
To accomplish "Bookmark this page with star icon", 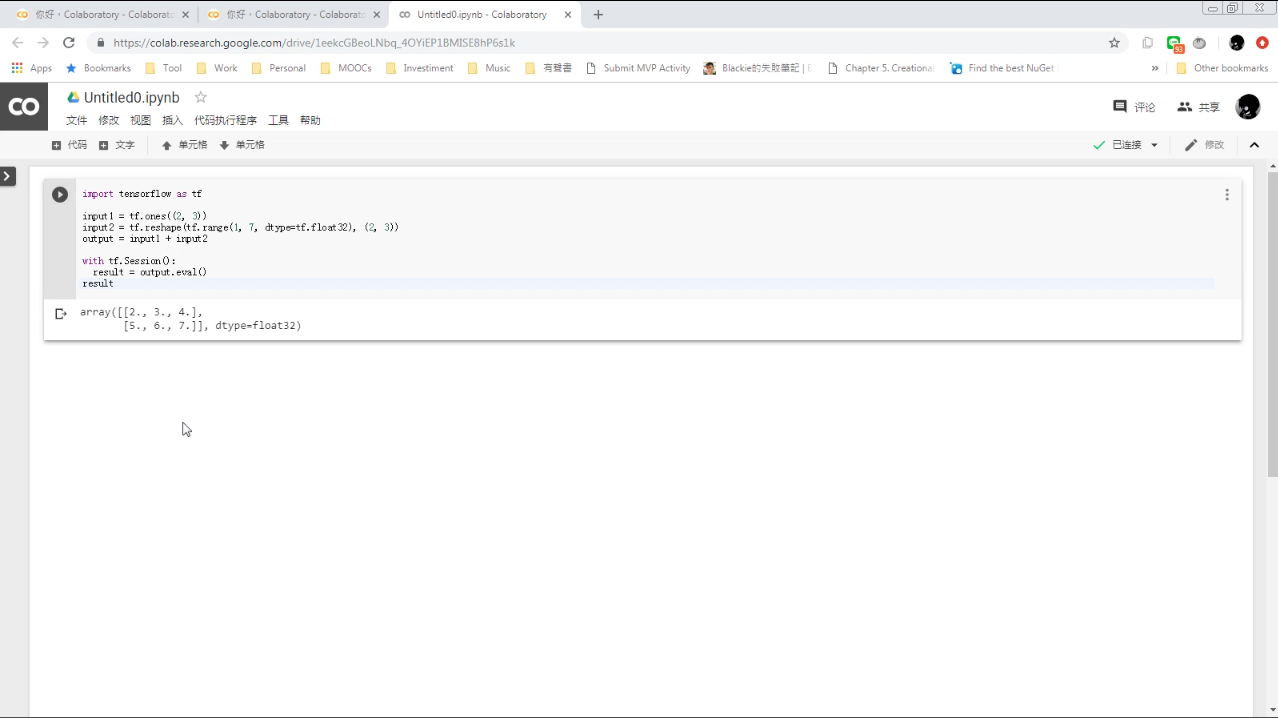I will [1114, 43].
